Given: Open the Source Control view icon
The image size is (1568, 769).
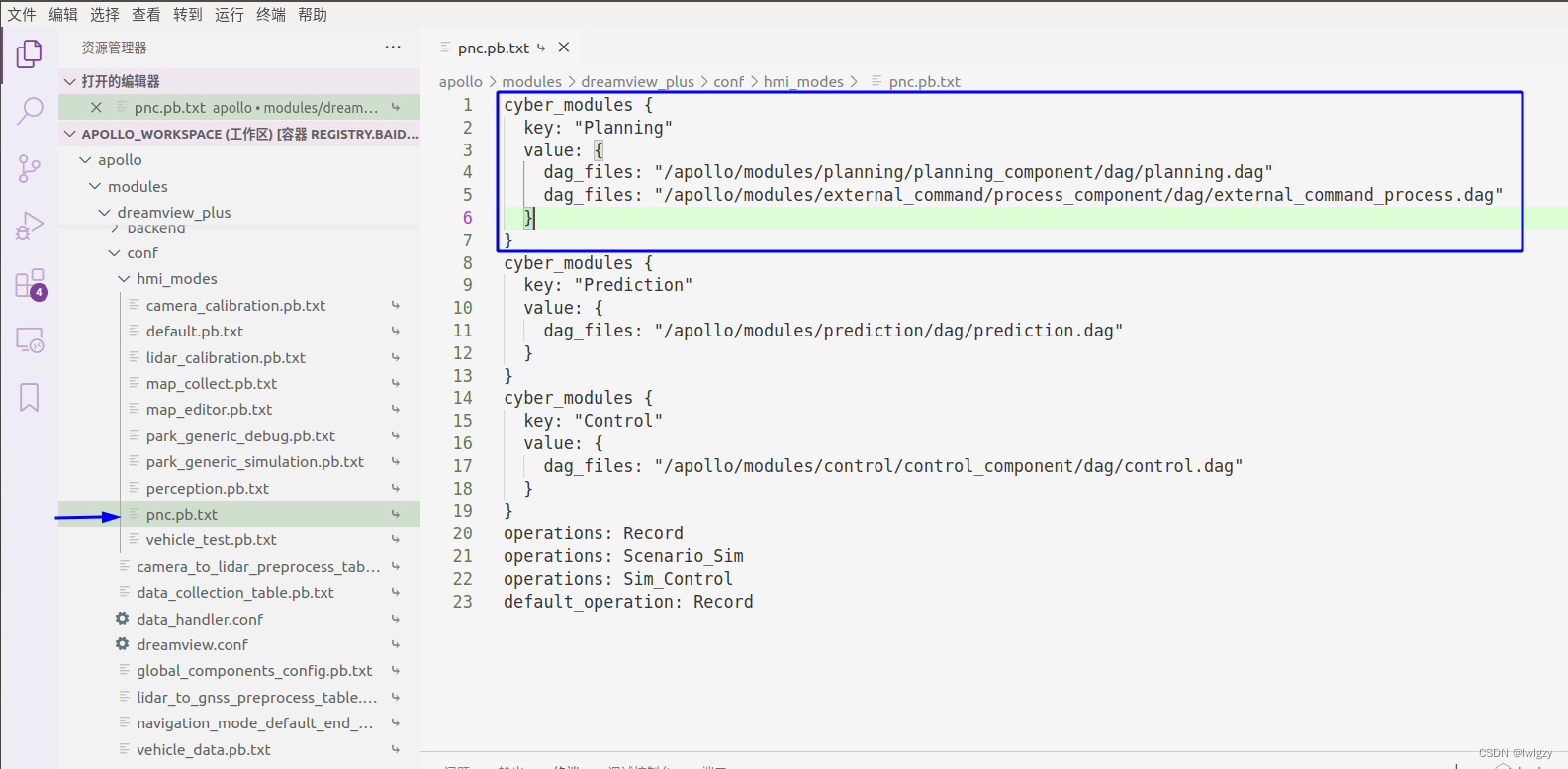Looking at the screenshot, I should pos(30,168).
